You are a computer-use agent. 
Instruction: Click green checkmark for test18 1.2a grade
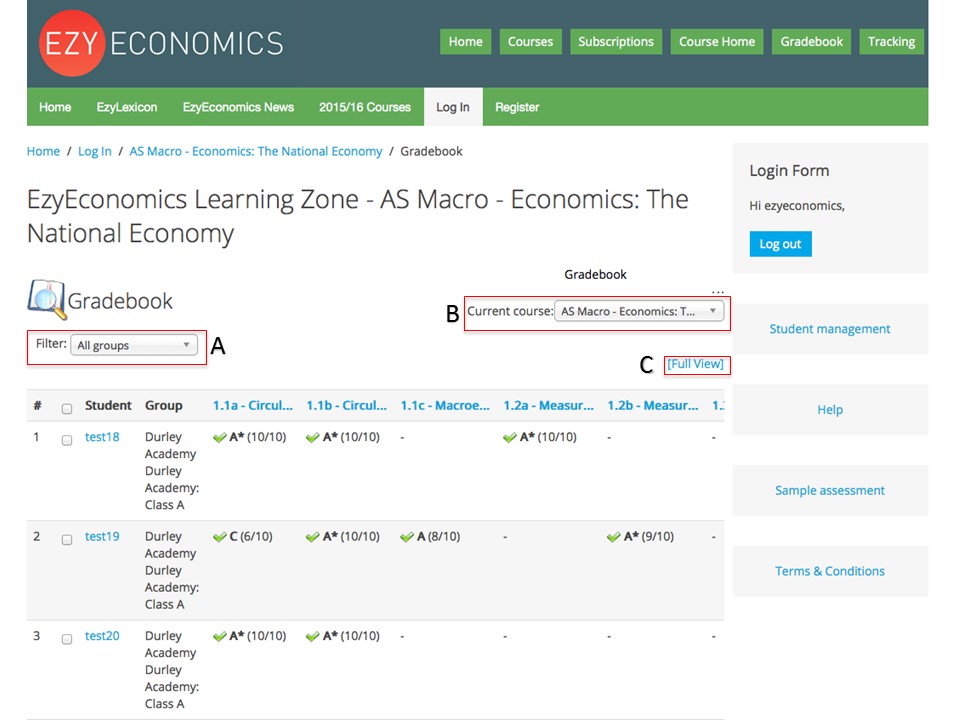[509, 437]
